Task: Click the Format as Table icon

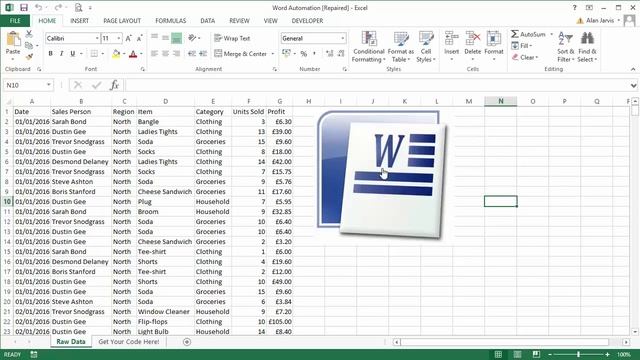Action: point(401,39)
